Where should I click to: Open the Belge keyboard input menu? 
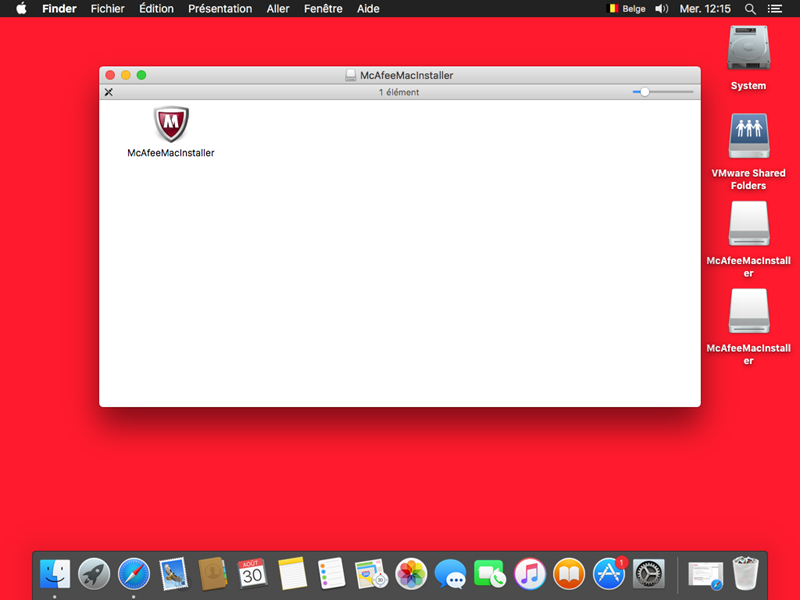pyautogui.click(x=626, y=9)
